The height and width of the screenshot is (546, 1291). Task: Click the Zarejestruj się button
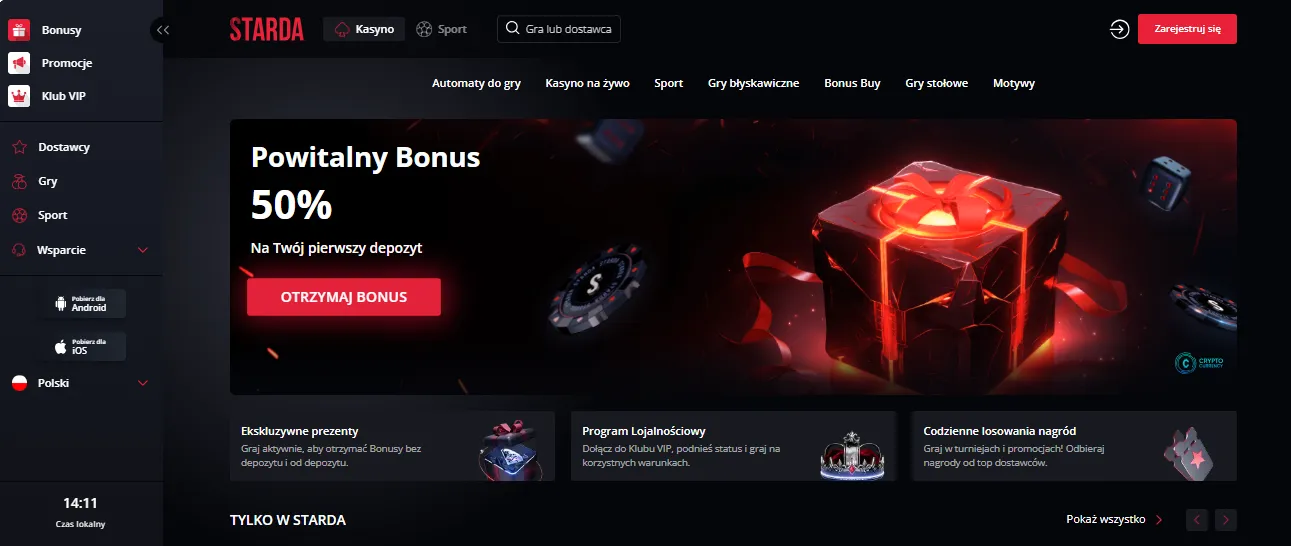pos(1187,29)
